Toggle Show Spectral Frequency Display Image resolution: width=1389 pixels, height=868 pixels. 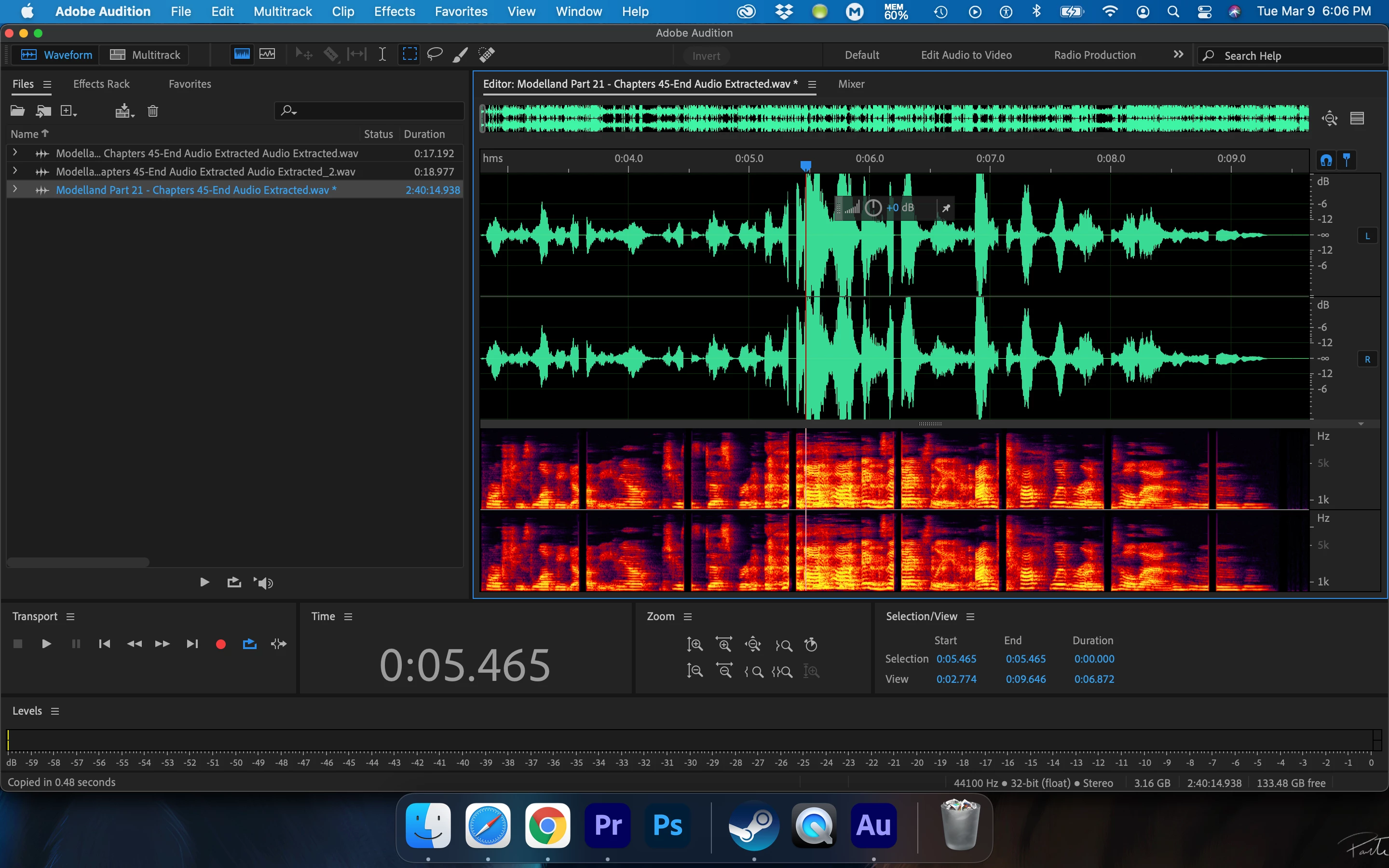click(x=242, y=54)
